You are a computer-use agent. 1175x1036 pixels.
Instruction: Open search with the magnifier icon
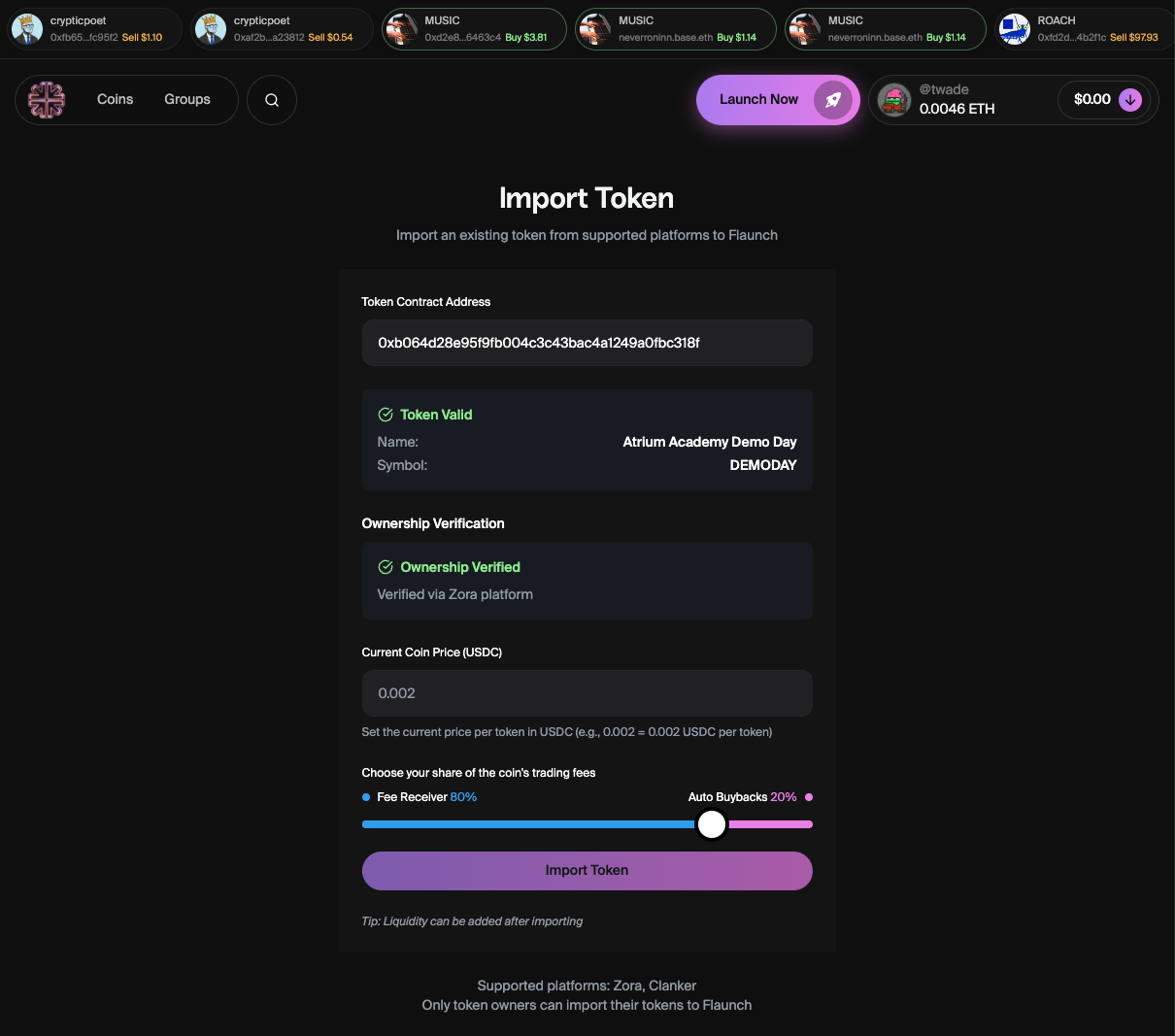pos(272,100)
